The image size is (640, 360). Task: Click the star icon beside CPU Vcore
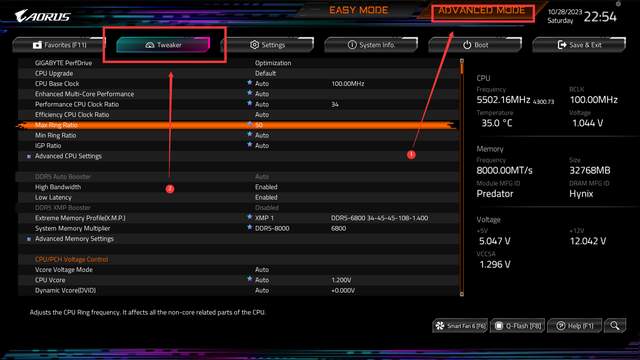249,279
